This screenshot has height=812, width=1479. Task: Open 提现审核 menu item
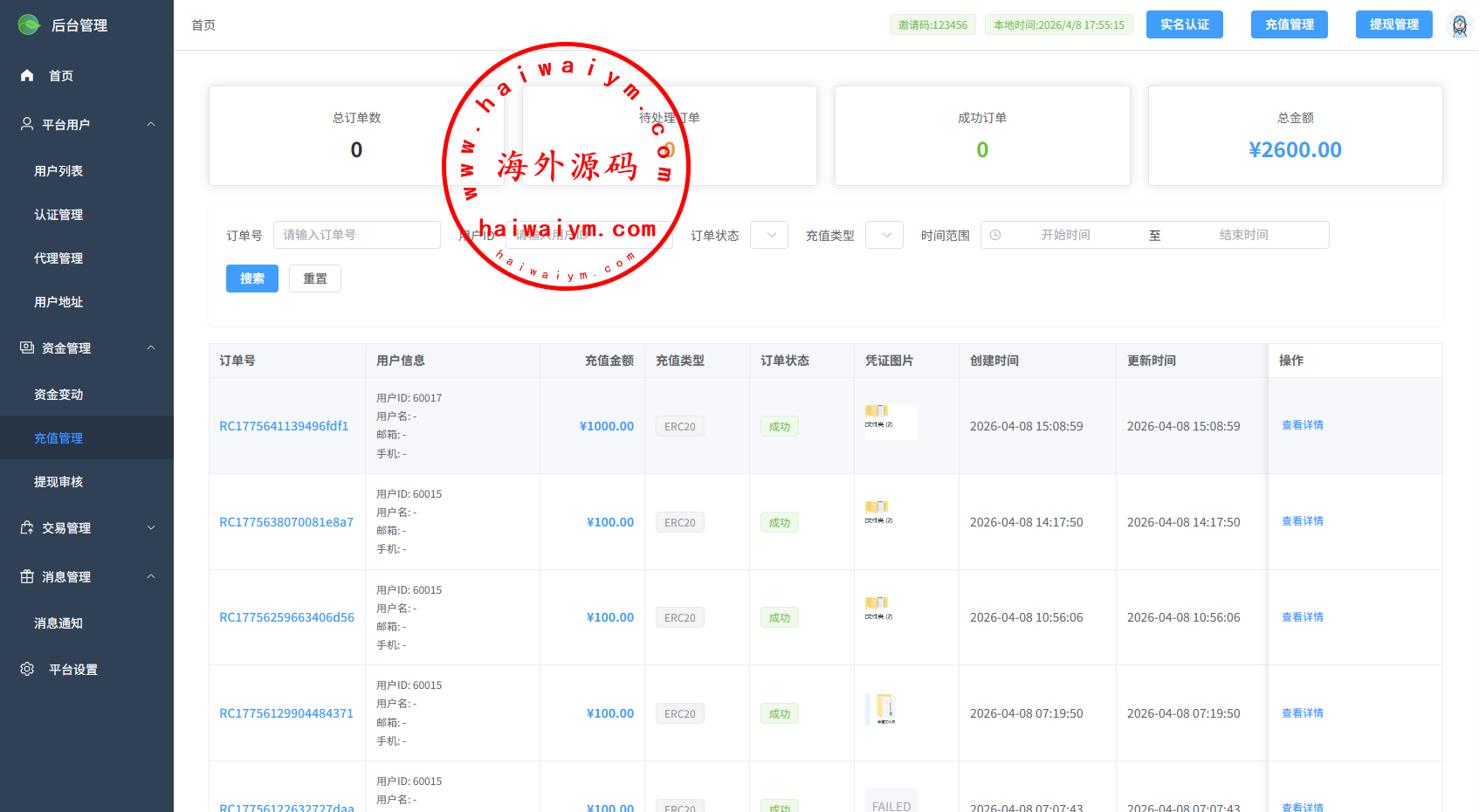(x=58, y=482)
